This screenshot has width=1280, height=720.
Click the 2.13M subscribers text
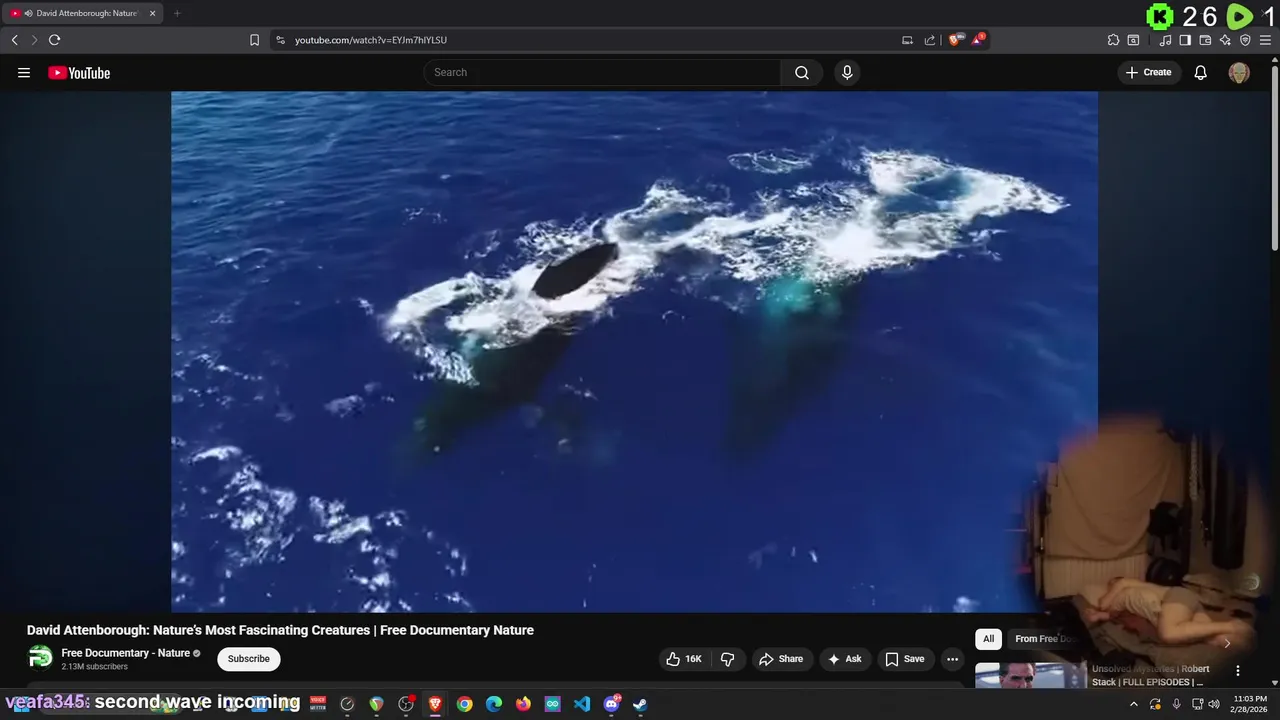pyautogui.click(x=94, y=667)
